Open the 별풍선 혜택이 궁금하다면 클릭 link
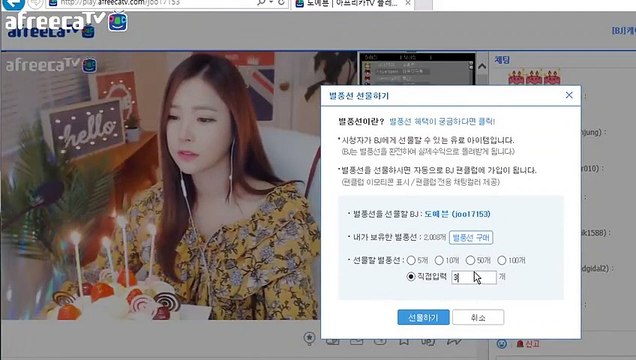The image size is (636, 360). 442,121
